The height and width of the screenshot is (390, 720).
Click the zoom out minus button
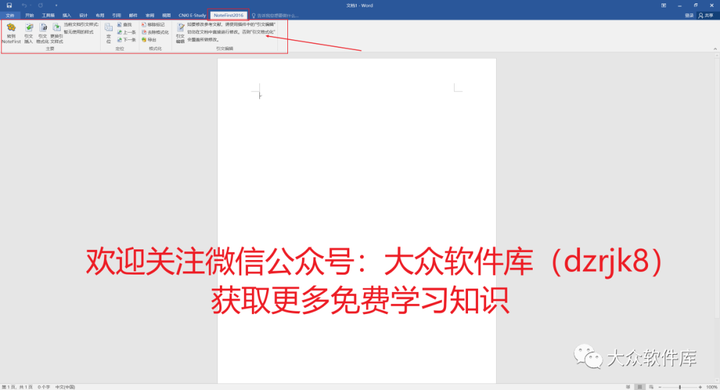(660, 387)
